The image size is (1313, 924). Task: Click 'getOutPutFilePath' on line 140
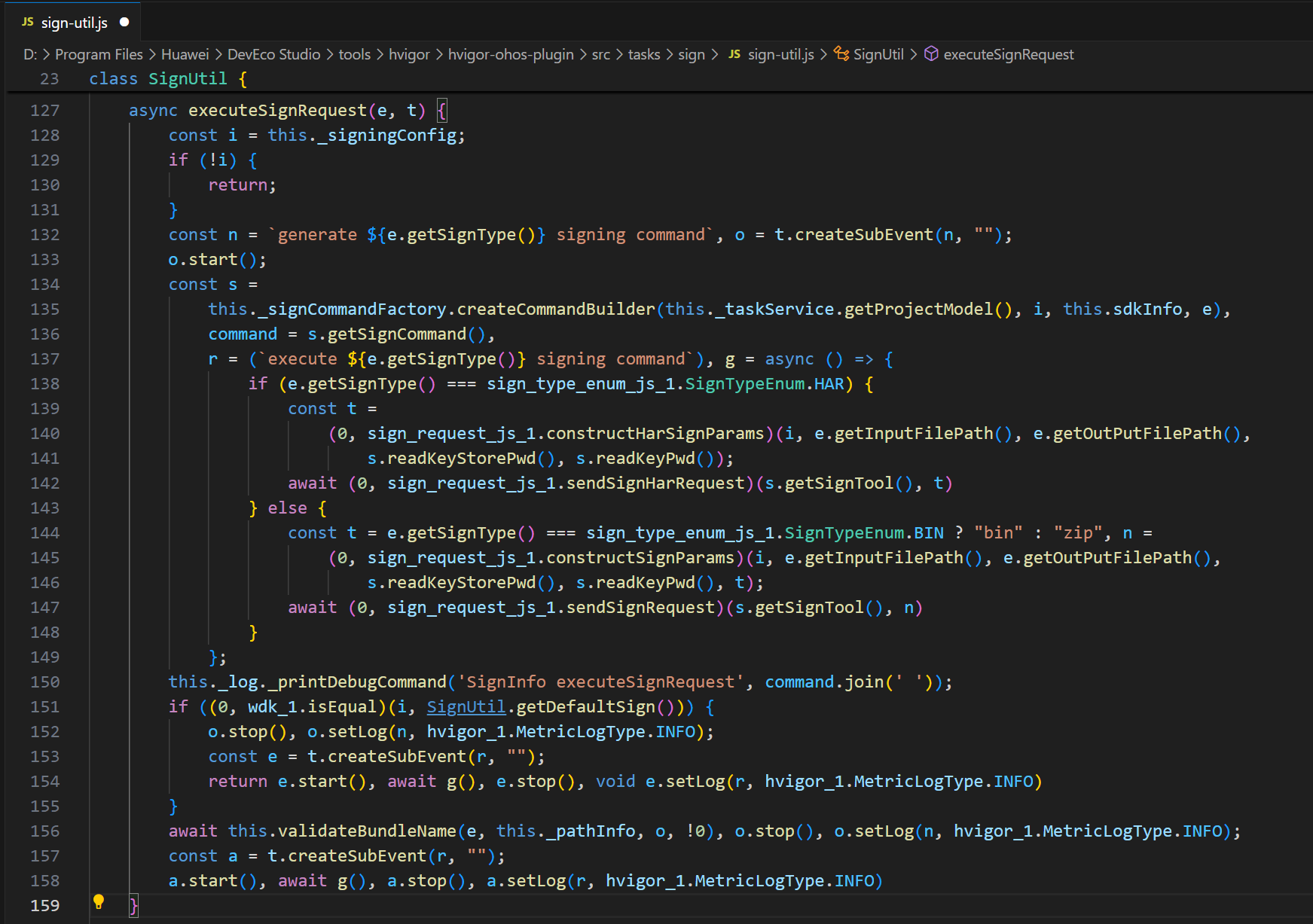click(x=1137, y=433)
